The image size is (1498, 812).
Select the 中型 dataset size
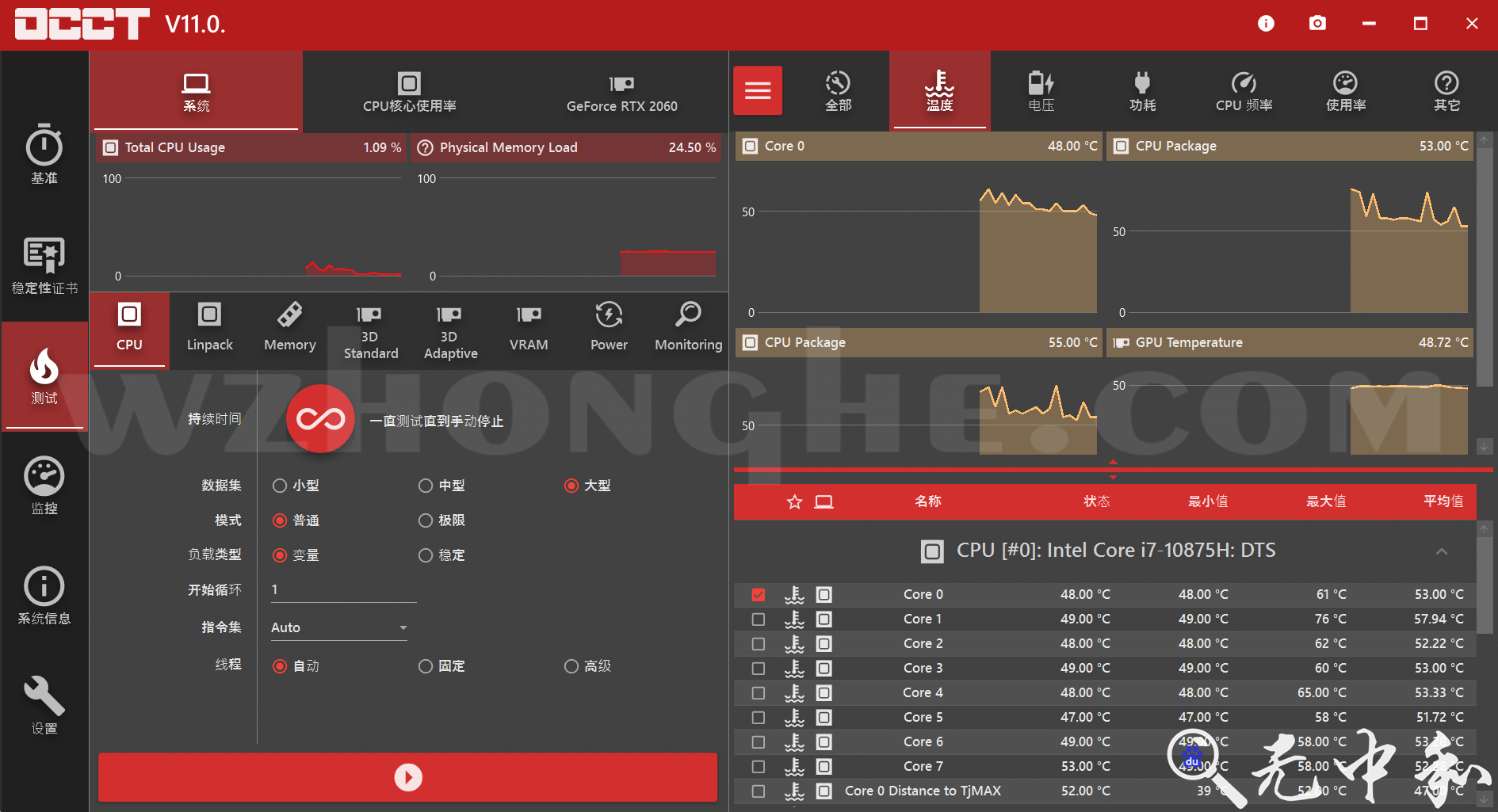pyautogui.click(x=426, y=486)
